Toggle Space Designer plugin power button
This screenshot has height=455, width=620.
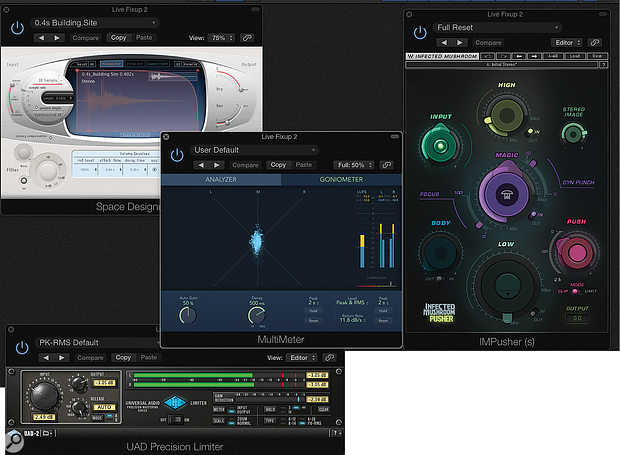[17, 28]
